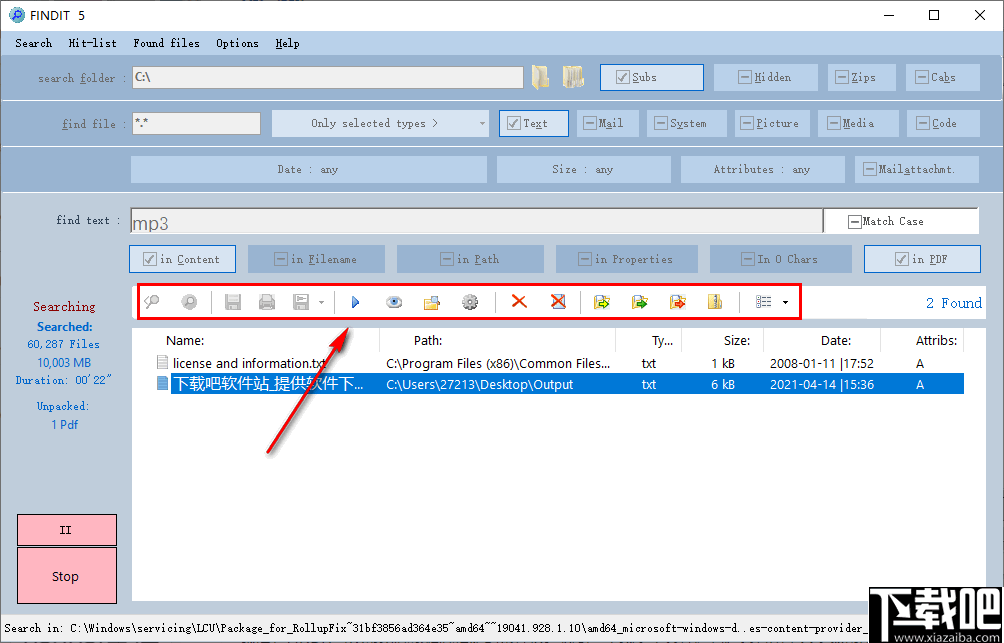The width and height of the screenshot is (1004, 643).
Task: Click the folder icon with green arrow
Action: pyautogui.click(x=639, y=302)
